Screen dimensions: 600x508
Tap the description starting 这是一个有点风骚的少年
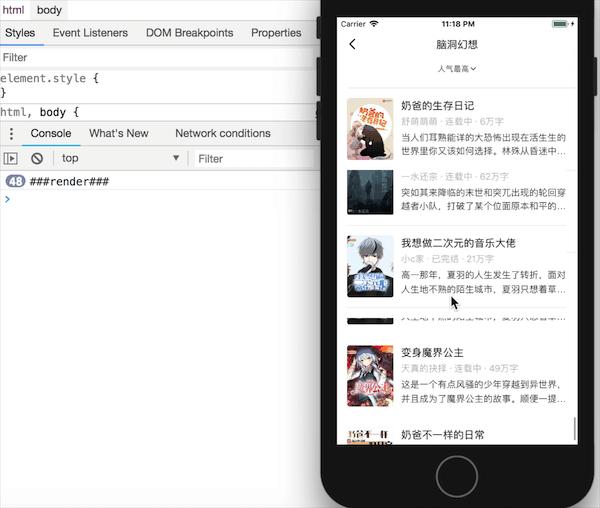483,392
